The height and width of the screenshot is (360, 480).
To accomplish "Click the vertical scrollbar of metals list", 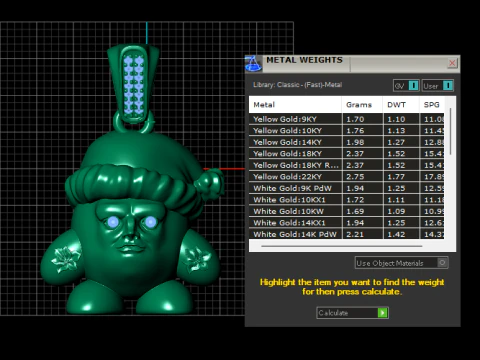I will 450,131.
